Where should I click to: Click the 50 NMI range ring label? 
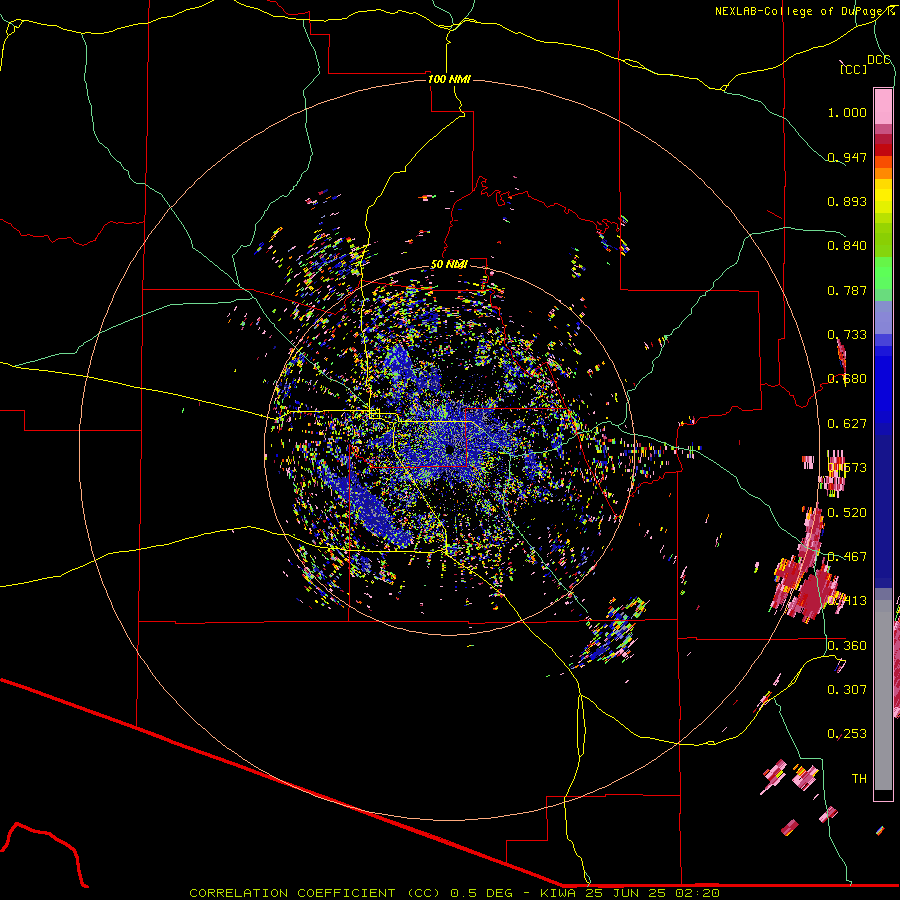tap(449, 265)
